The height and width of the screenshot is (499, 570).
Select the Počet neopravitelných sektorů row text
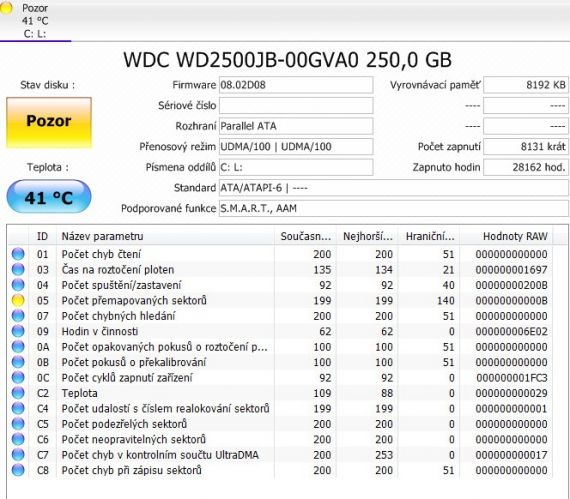pyautogui.click(x=133, y=439)
